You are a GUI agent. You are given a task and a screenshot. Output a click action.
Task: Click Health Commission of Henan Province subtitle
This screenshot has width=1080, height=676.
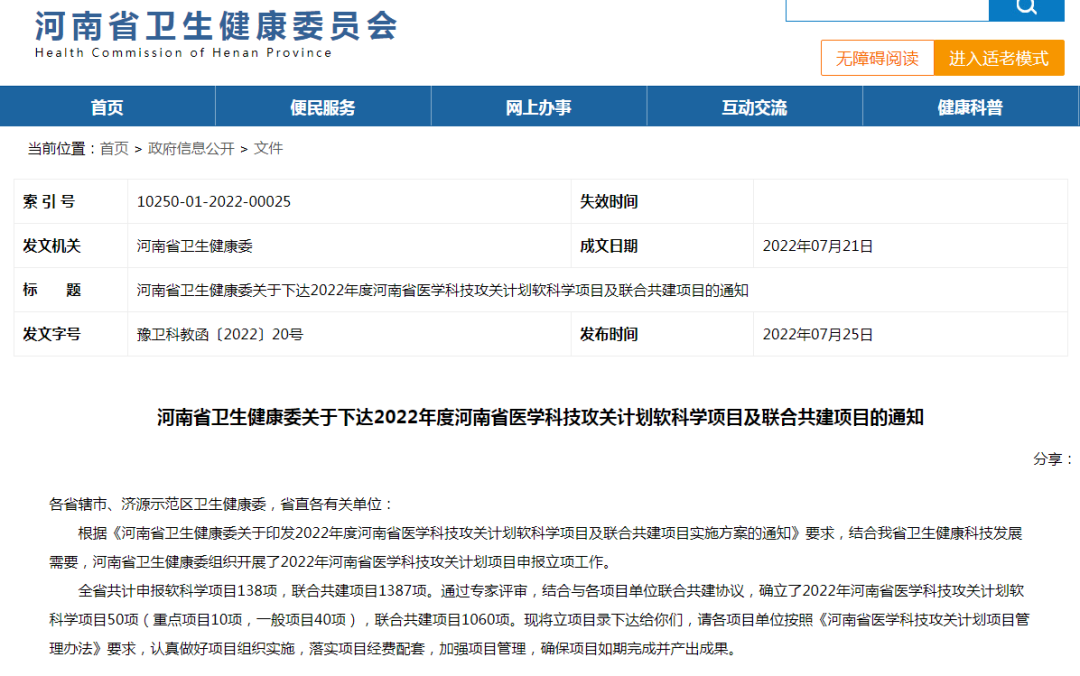coord(183,52)
